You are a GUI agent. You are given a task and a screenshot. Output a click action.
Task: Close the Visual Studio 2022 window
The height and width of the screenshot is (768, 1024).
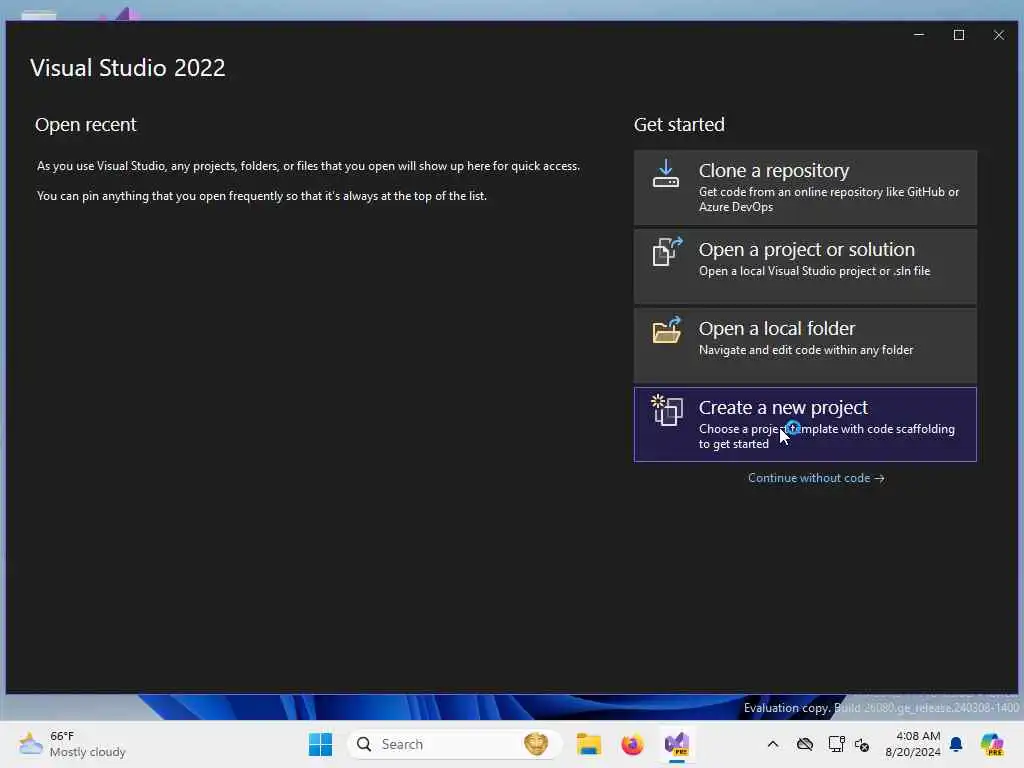(999, 35)
